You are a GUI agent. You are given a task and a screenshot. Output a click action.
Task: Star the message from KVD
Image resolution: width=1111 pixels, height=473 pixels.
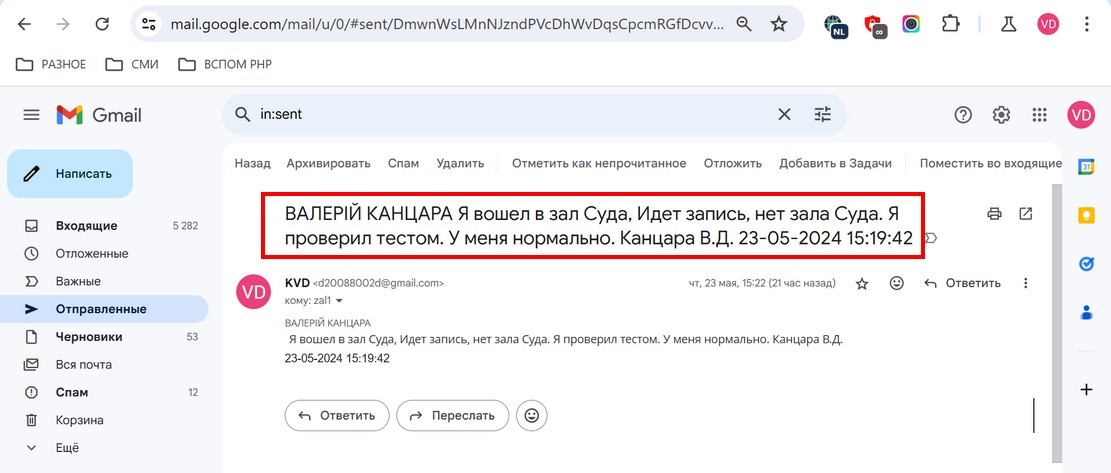[x=862, y=283]
